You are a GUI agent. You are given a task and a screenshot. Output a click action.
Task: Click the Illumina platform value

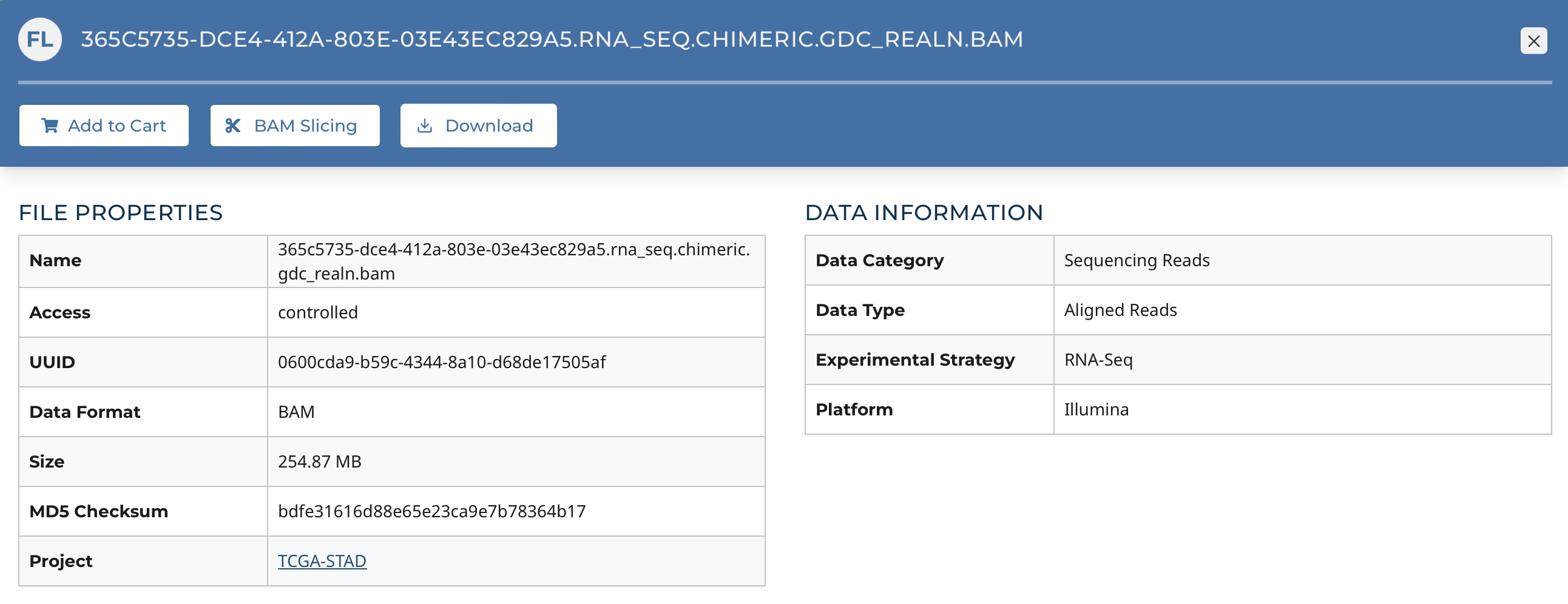tap(1096, 409)
